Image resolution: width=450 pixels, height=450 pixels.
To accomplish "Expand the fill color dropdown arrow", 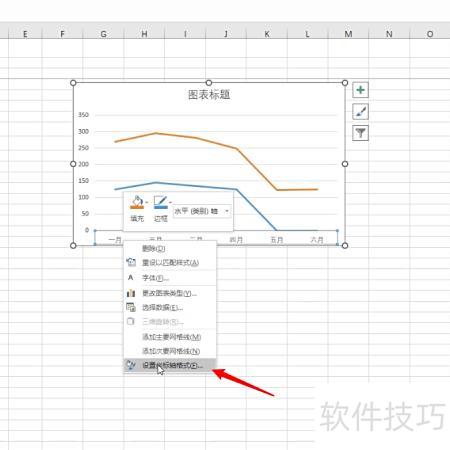I will point(147,202).
